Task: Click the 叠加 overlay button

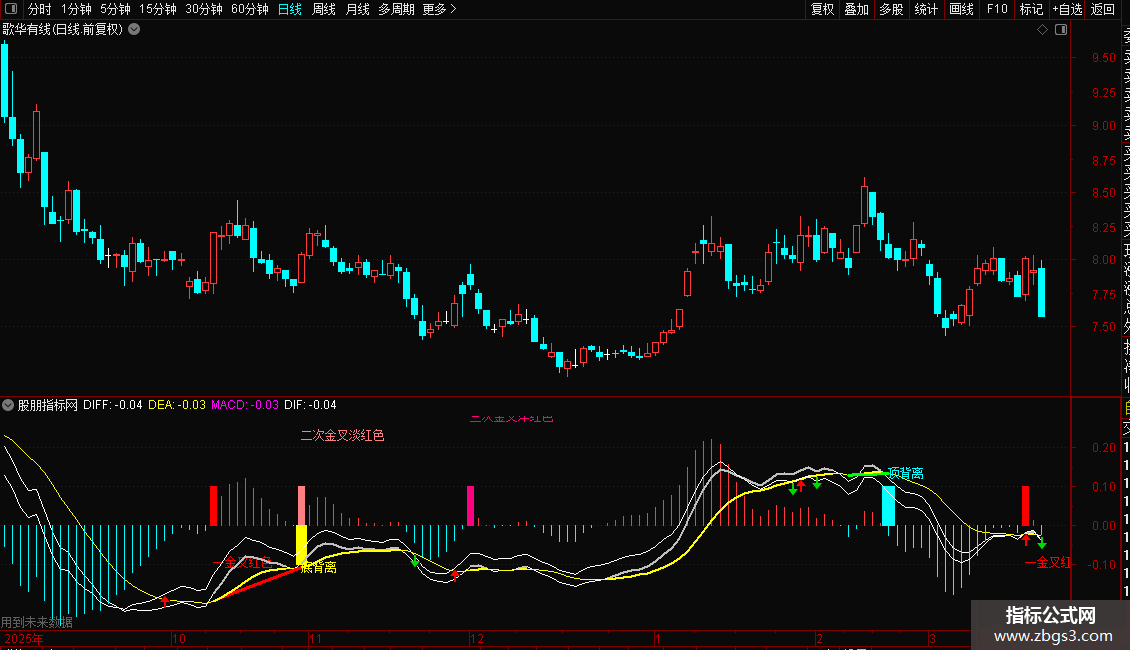Action: pos(857,9)
